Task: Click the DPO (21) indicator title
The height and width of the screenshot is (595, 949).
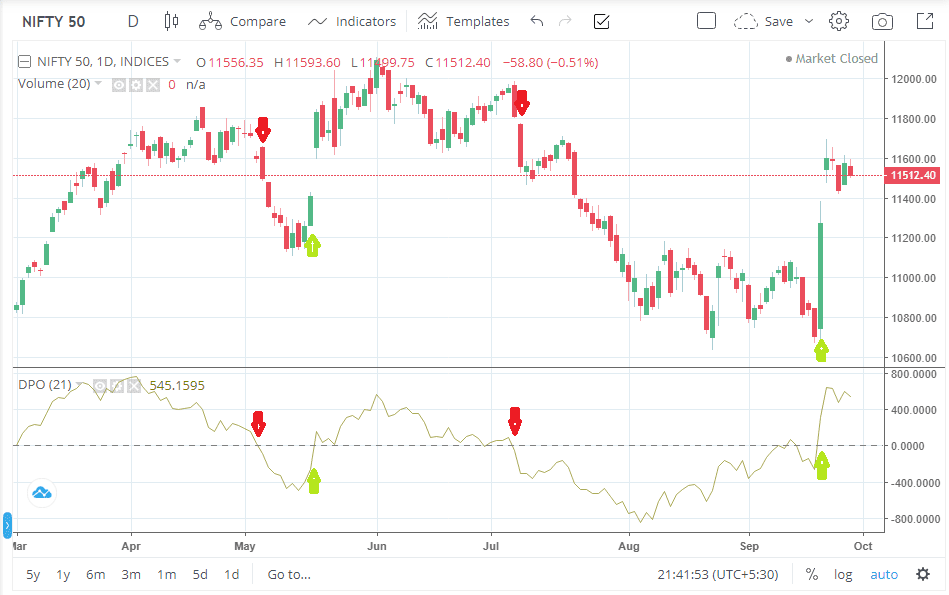Action: pos(45,384)
